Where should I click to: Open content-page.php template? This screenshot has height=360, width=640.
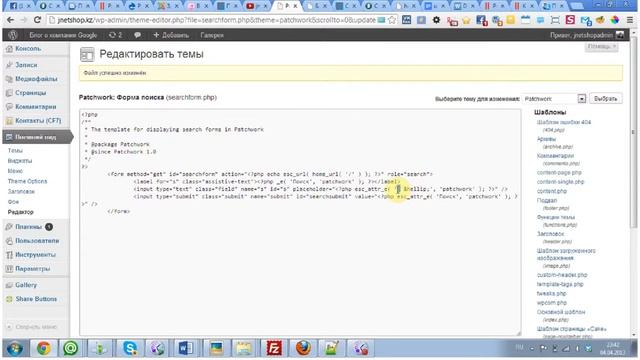559,173
